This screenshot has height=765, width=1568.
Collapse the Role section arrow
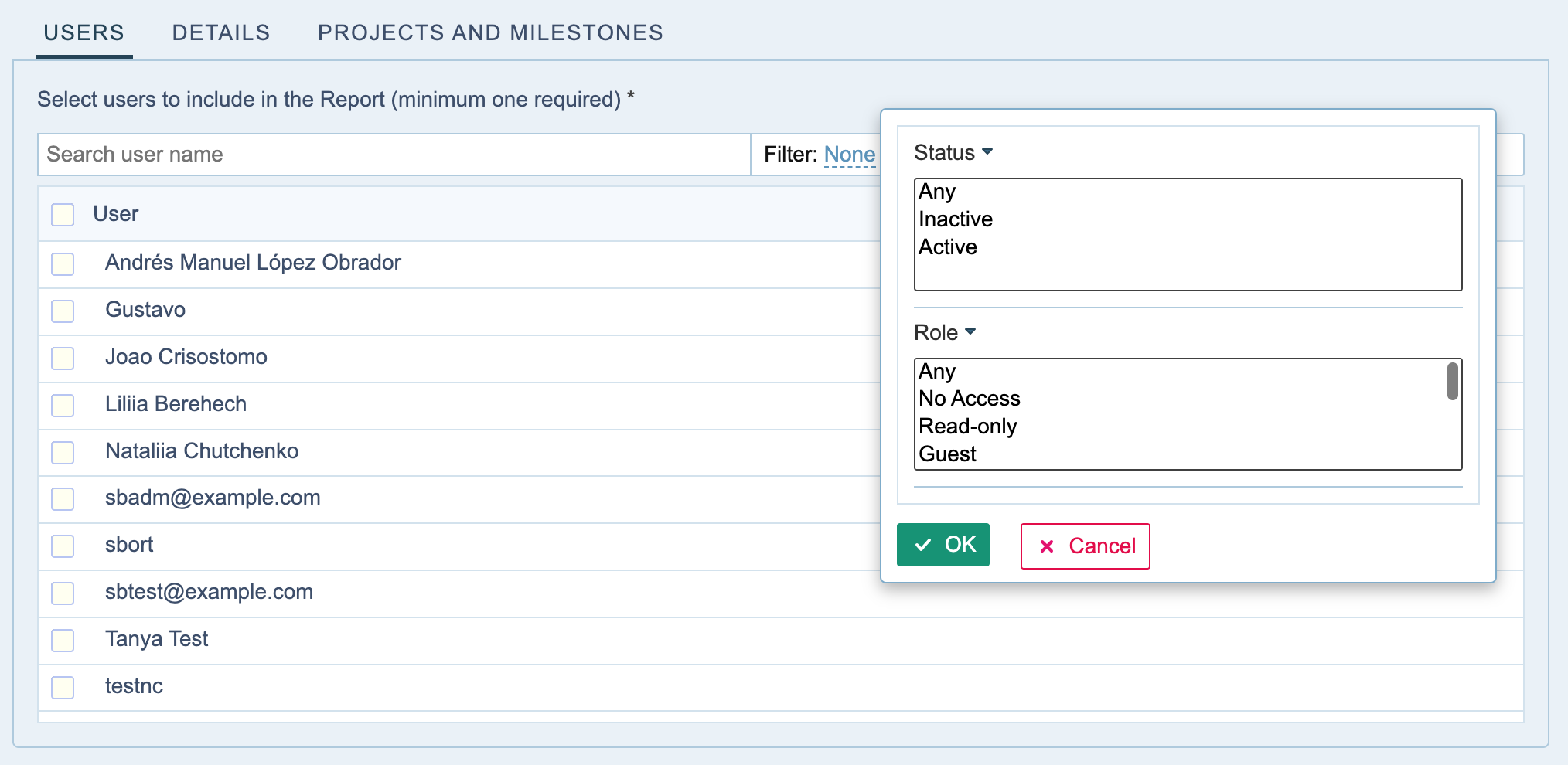(970, 332)
